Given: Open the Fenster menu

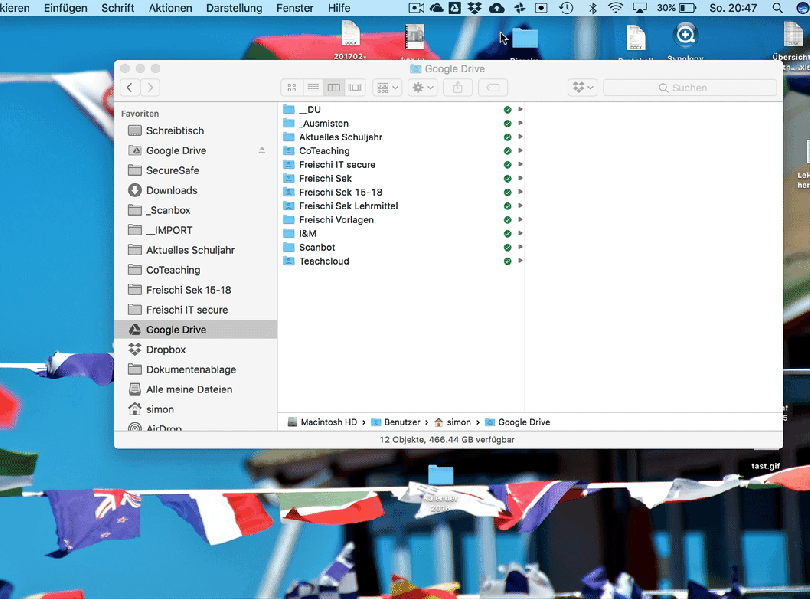Looking at the screenshot, I should click(294, 7).
